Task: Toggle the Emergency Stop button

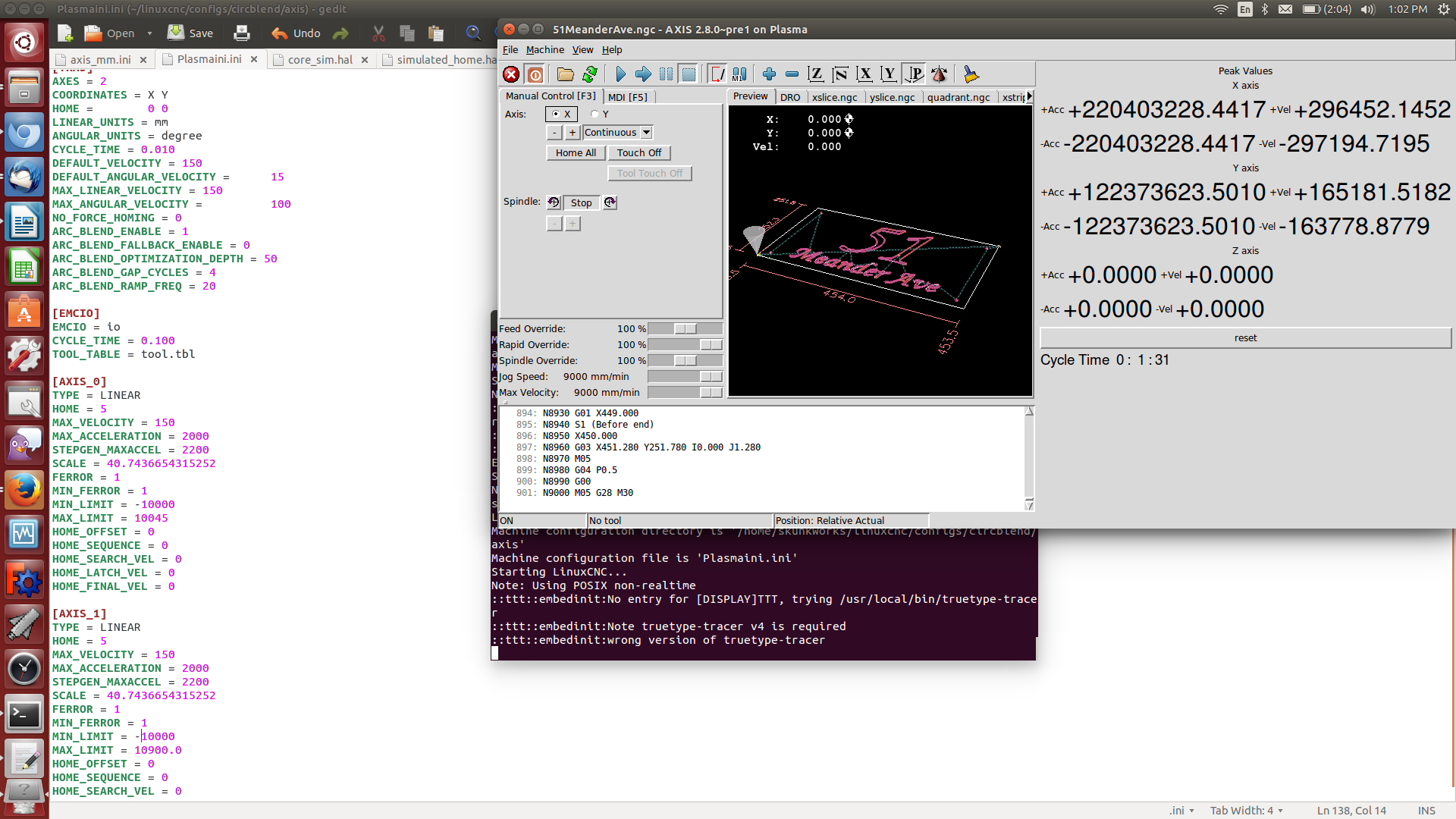Action: click(x=511, y=74)
